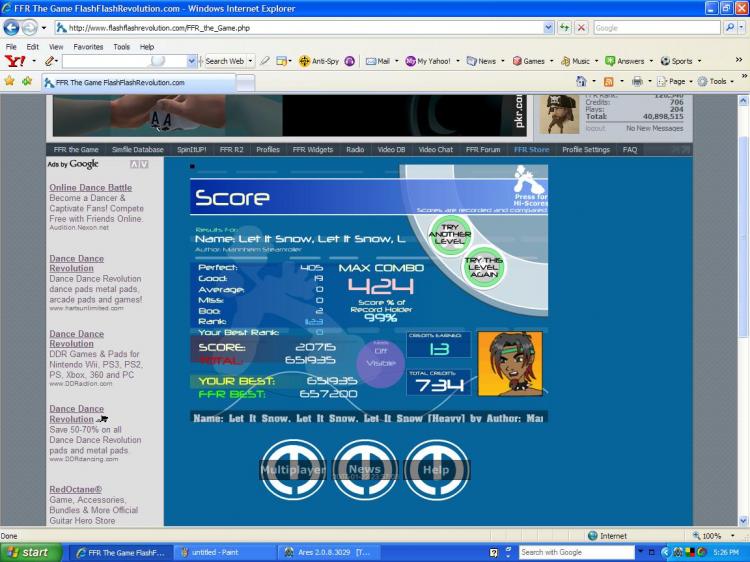Click the Favorites Center star icon
The image size is (750, 562).
[x=9, y=81]
